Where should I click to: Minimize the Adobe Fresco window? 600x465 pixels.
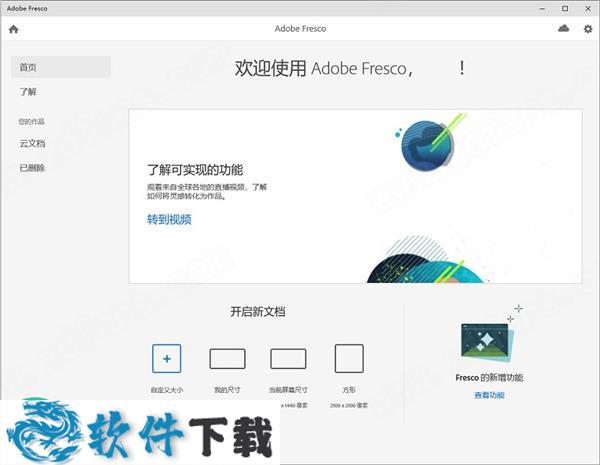pos(542,8)
